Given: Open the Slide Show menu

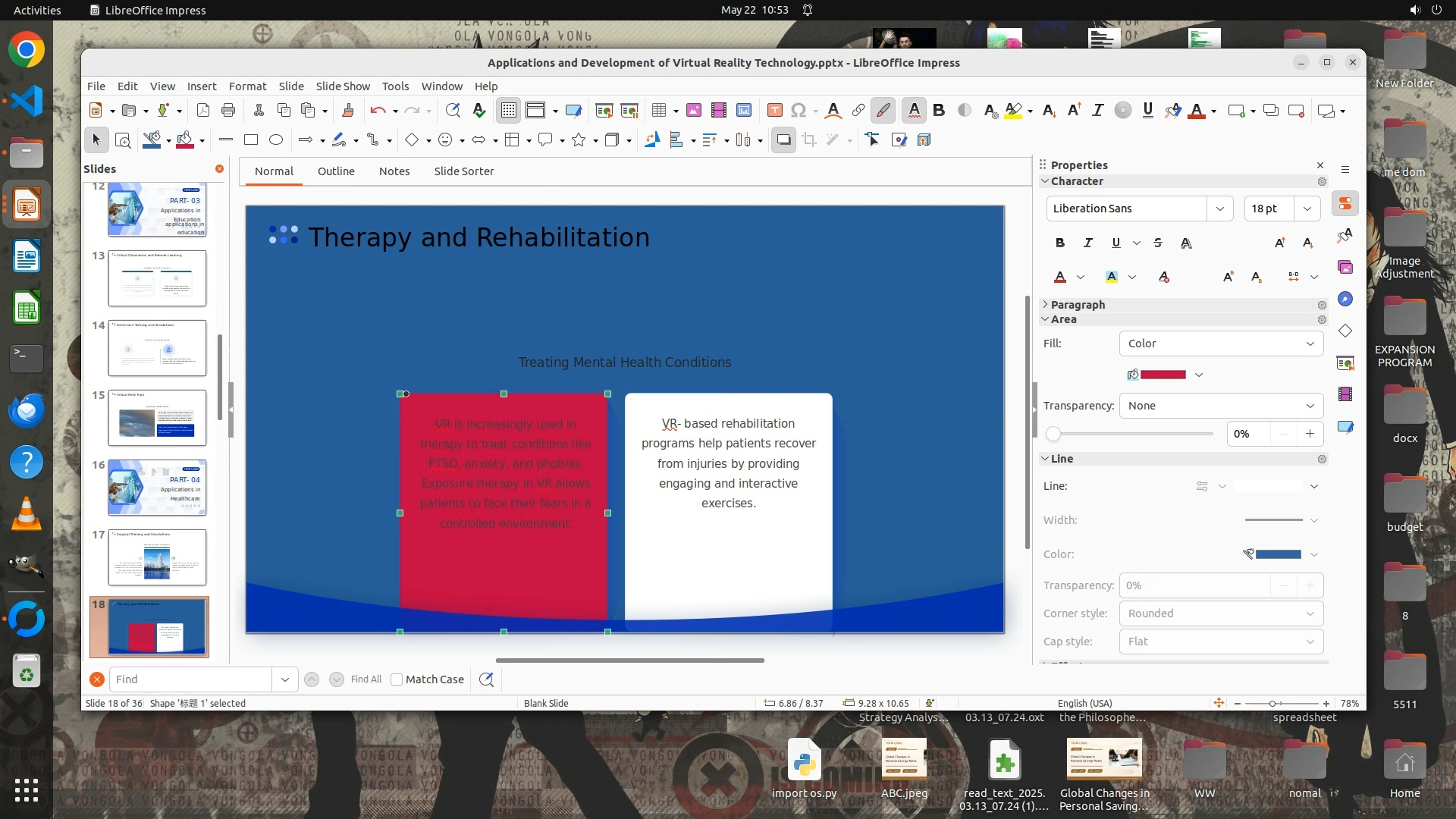Looking at the screenshot, I should (343, 86).
